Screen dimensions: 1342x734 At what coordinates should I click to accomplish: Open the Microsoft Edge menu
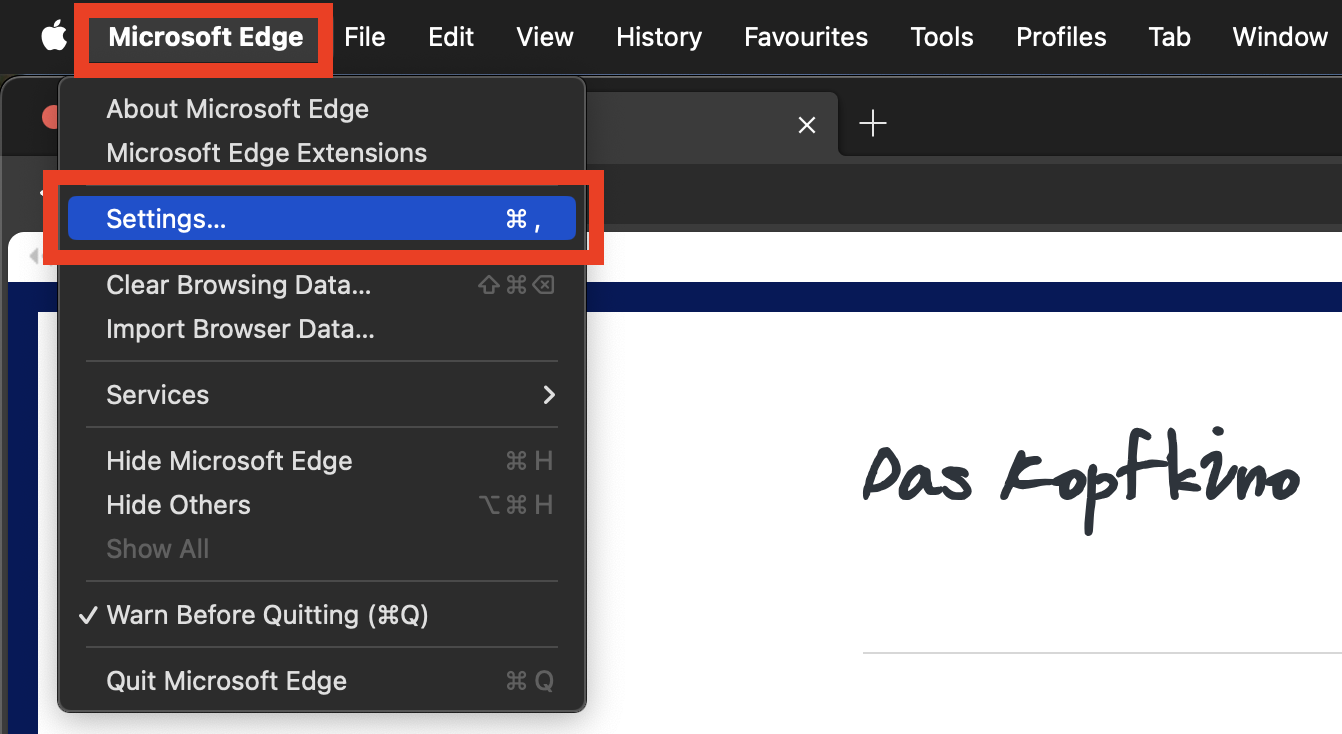(206, 37)
